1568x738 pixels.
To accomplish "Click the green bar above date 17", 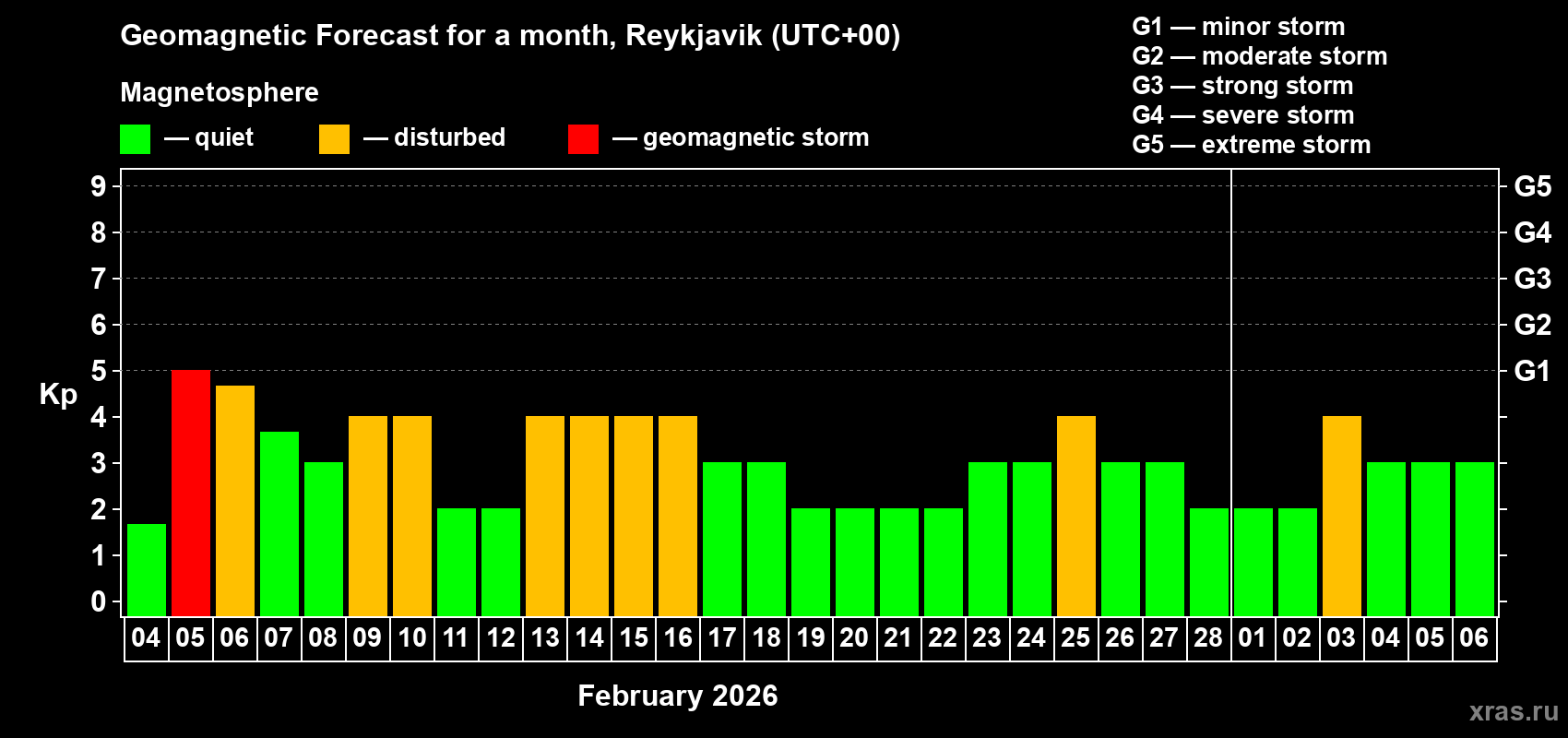I will [722, 540].
